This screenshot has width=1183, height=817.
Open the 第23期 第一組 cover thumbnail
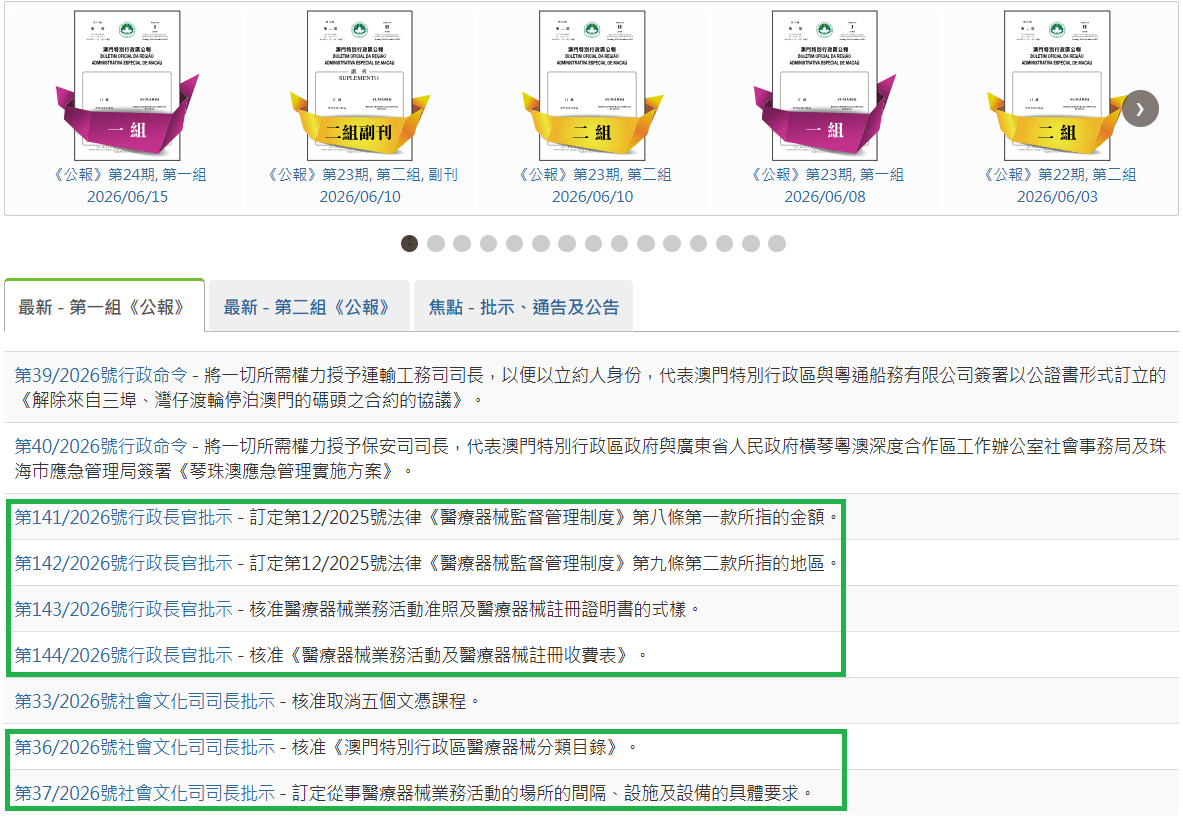tap(825, 84)
